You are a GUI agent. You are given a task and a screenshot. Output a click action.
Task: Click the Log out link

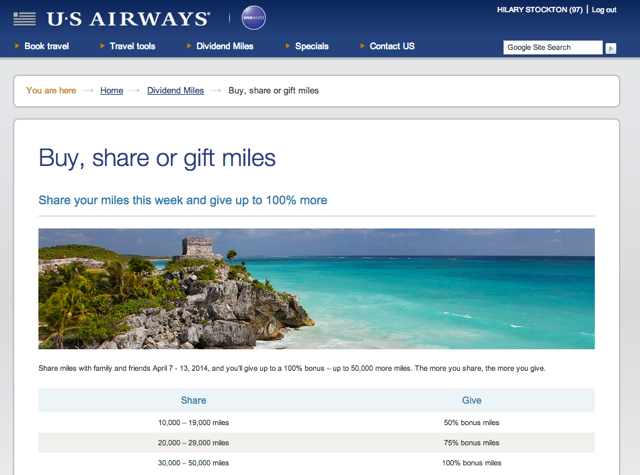pos(604,10)
